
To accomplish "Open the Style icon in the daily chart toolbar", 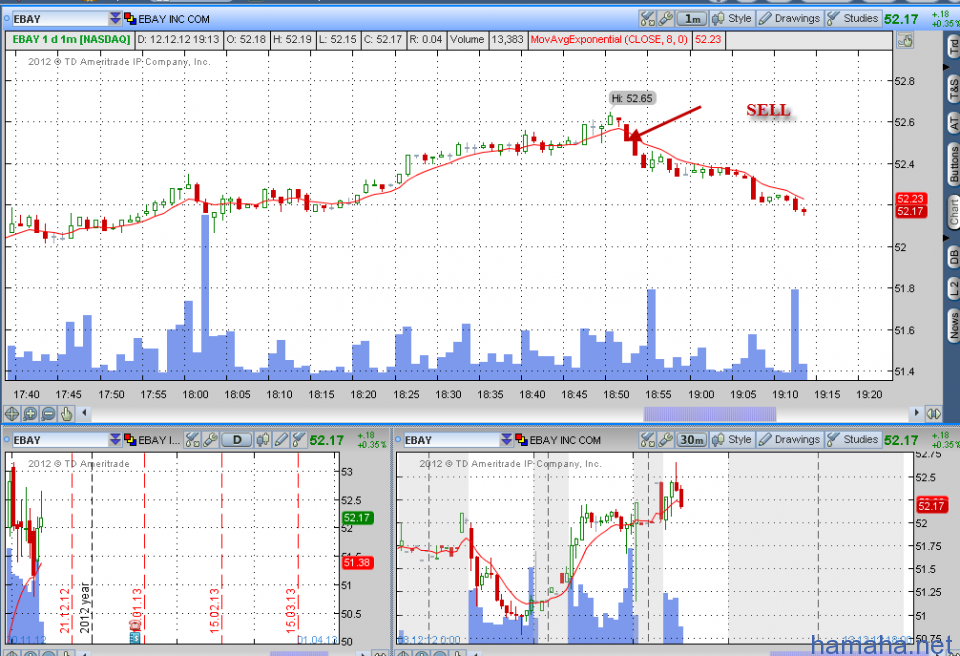I will 263,440.
